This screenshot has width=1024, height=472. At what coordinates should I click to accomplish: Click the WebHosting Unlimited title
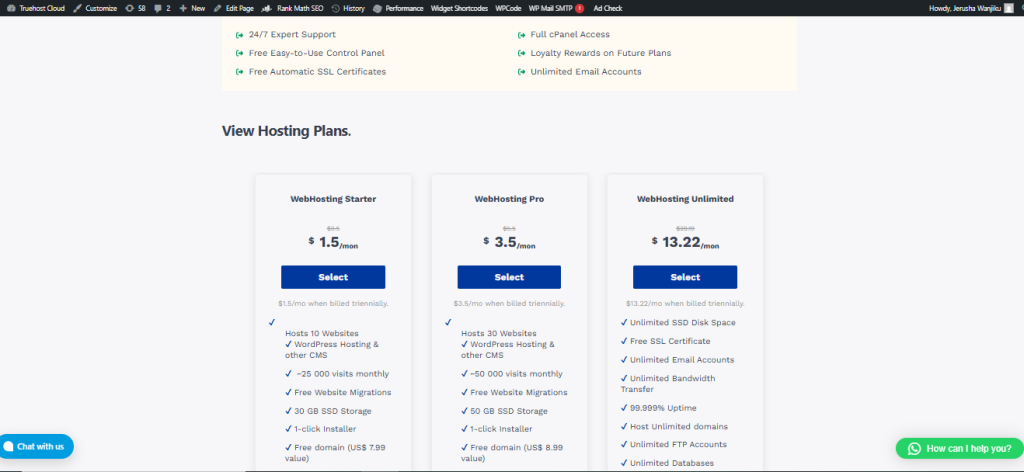[685, 199]
